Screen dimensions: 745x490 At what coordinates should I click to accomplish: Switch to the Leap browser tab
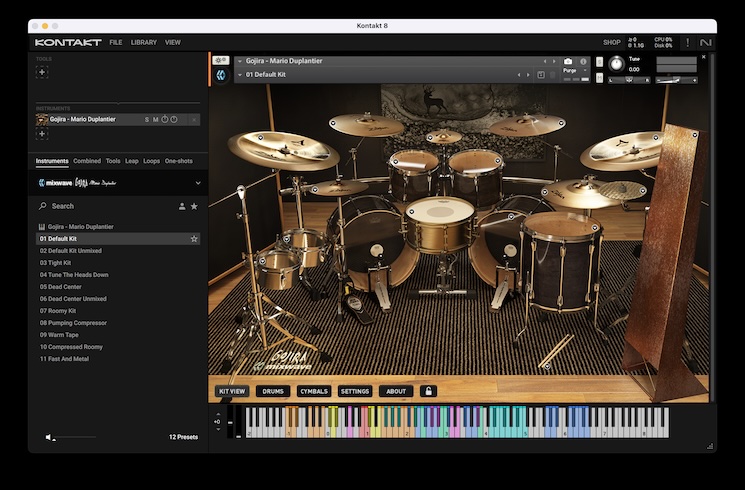132,161
